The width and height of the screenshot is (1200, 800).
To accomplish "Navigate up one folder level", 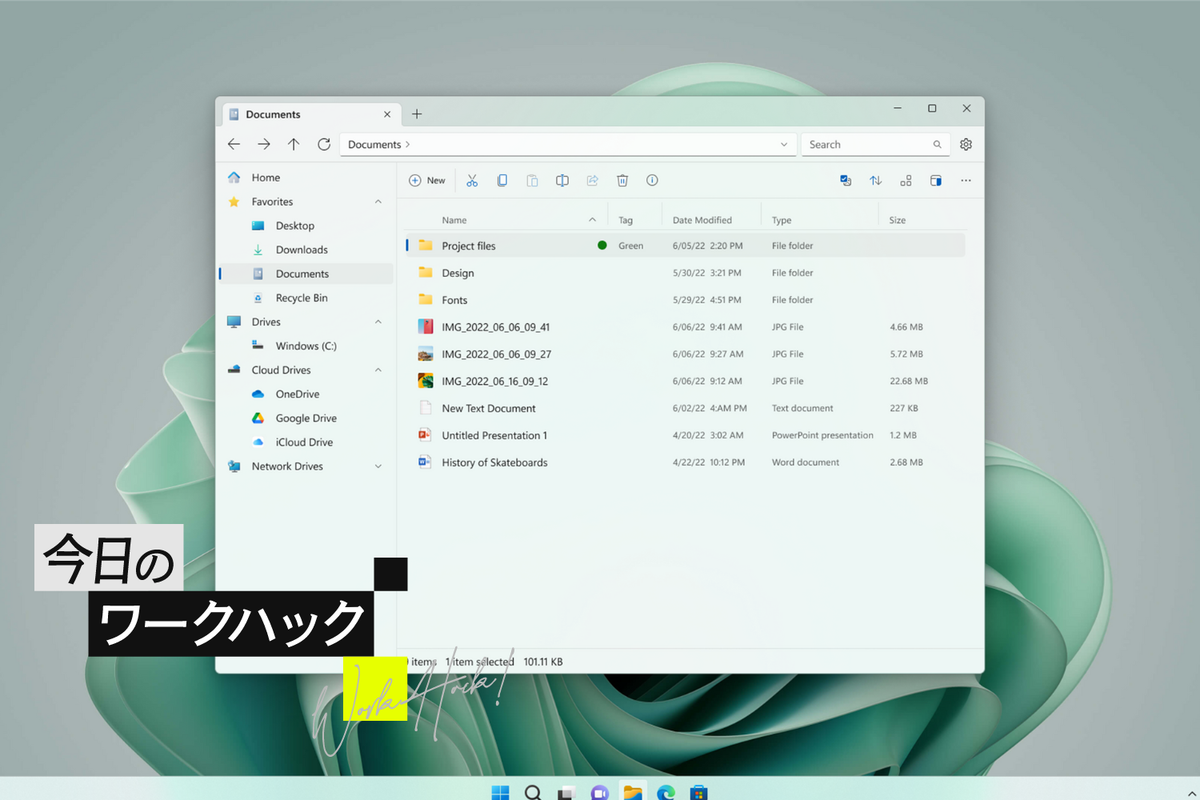I will pos(293,144).
